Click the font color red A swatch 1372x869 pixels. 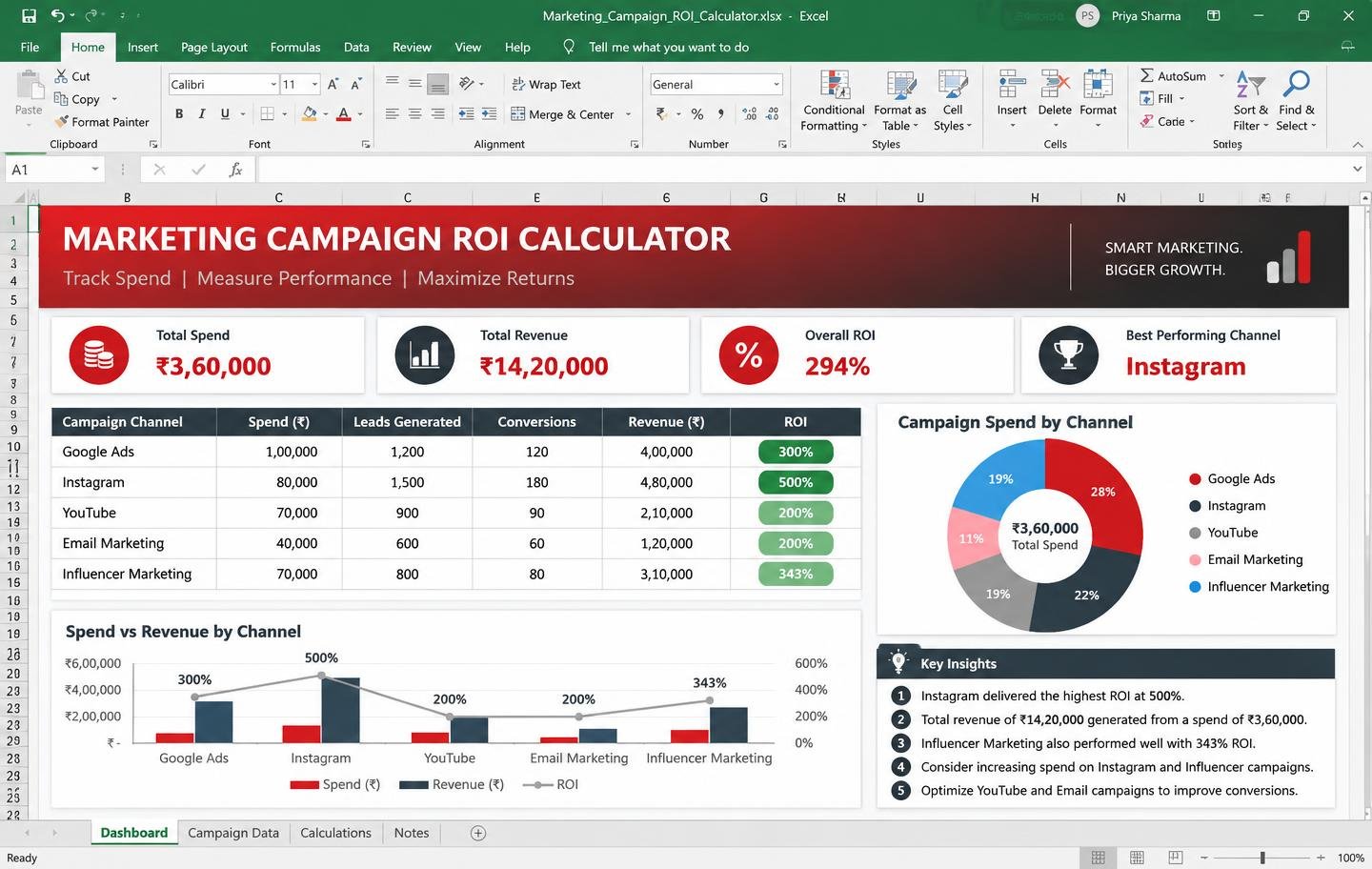(x=344, y=114)
